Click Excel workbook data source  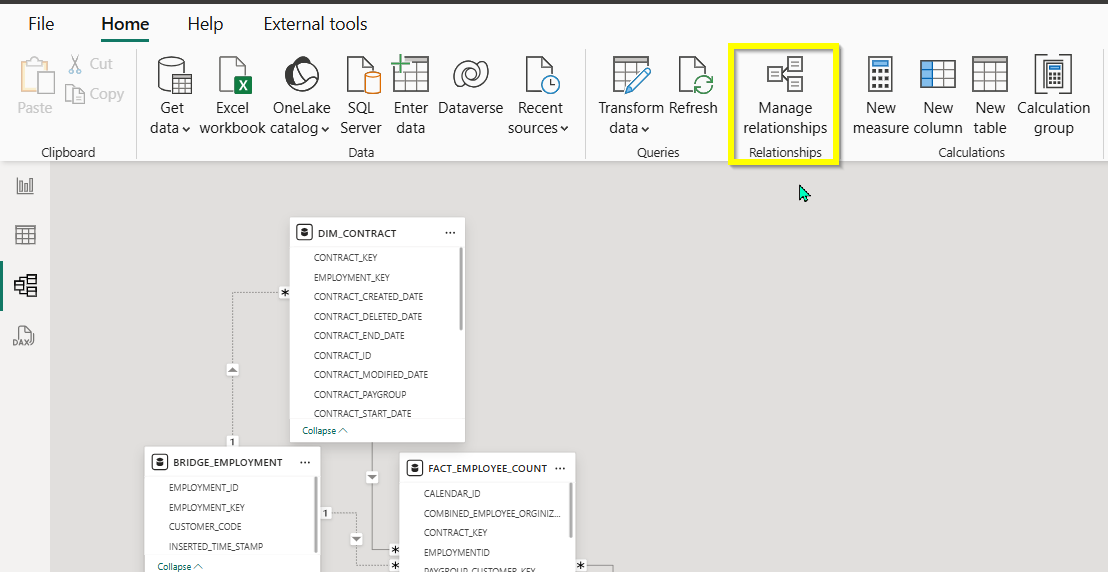click(x=232, y=96)
